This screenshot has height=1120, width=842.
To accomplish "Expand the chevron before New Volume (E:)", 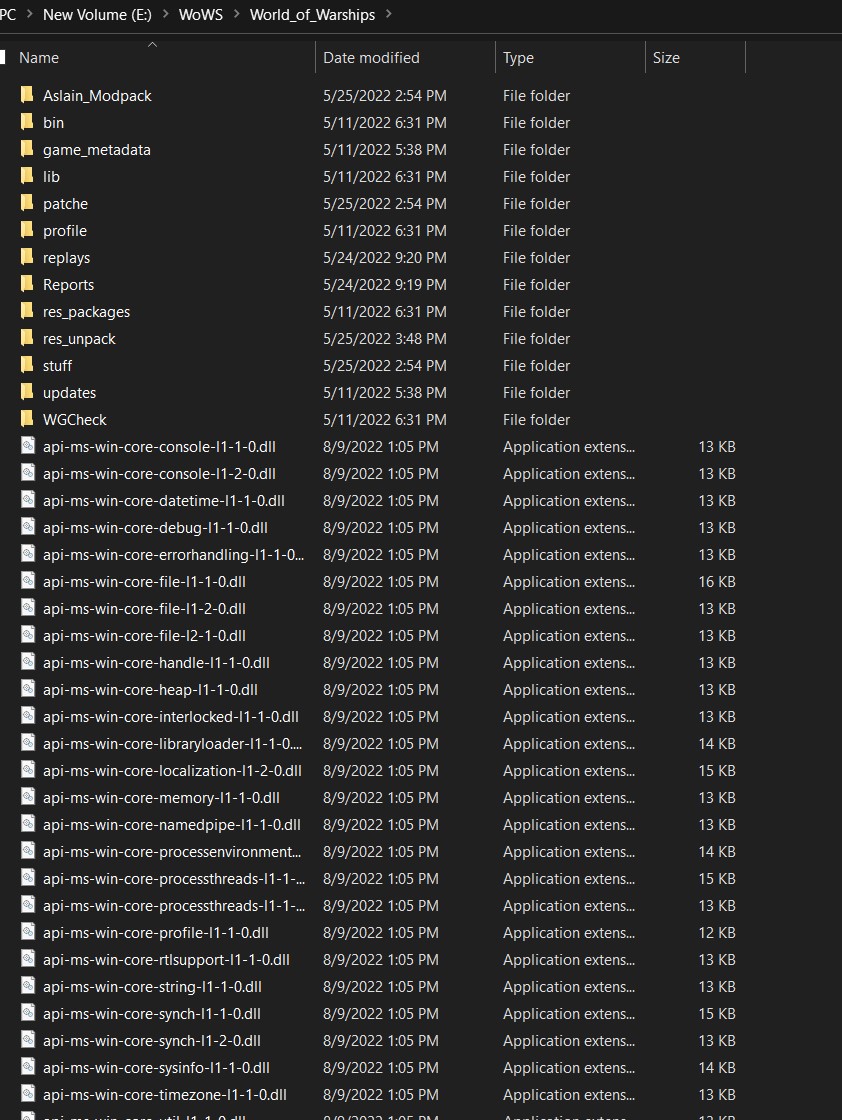I will point(29,14).
